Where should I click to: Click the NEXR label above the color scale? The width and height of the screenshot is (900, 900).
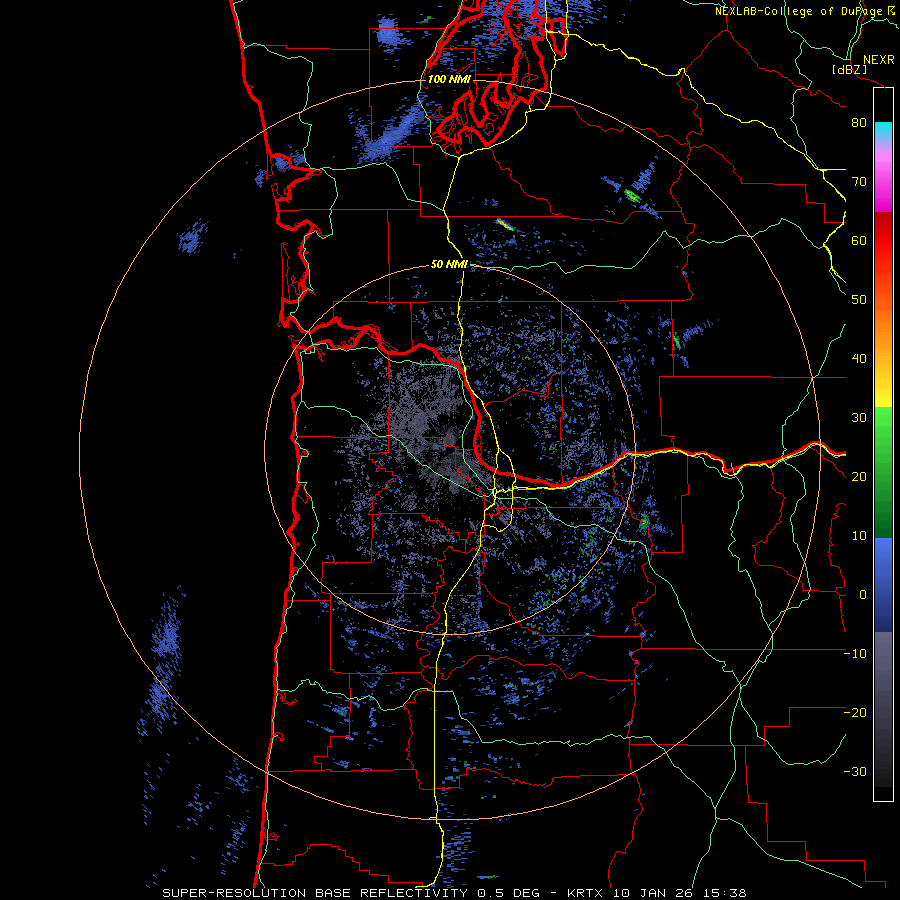[879, 60]
